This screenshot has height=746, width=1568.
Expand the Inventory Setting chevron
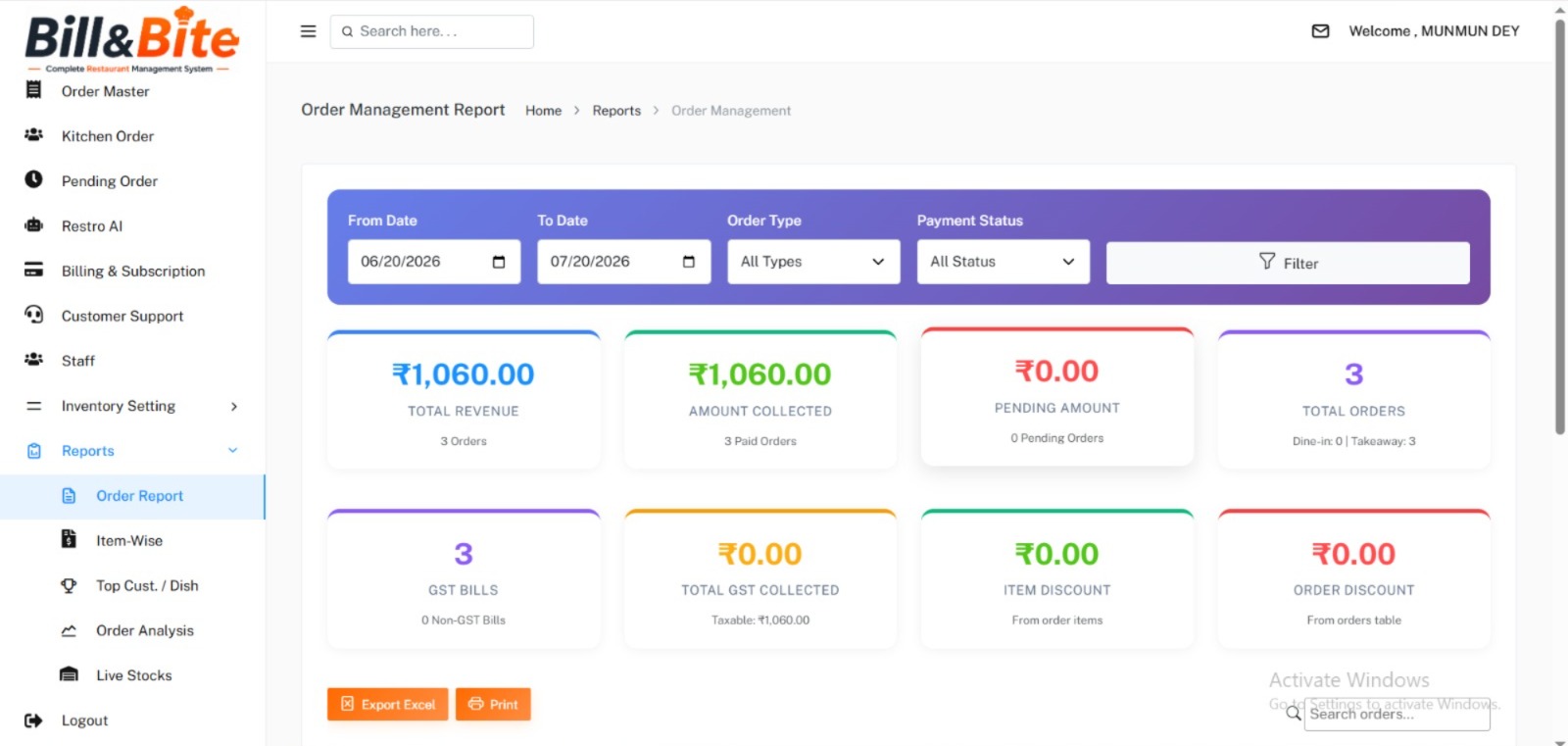click(233, 406)
